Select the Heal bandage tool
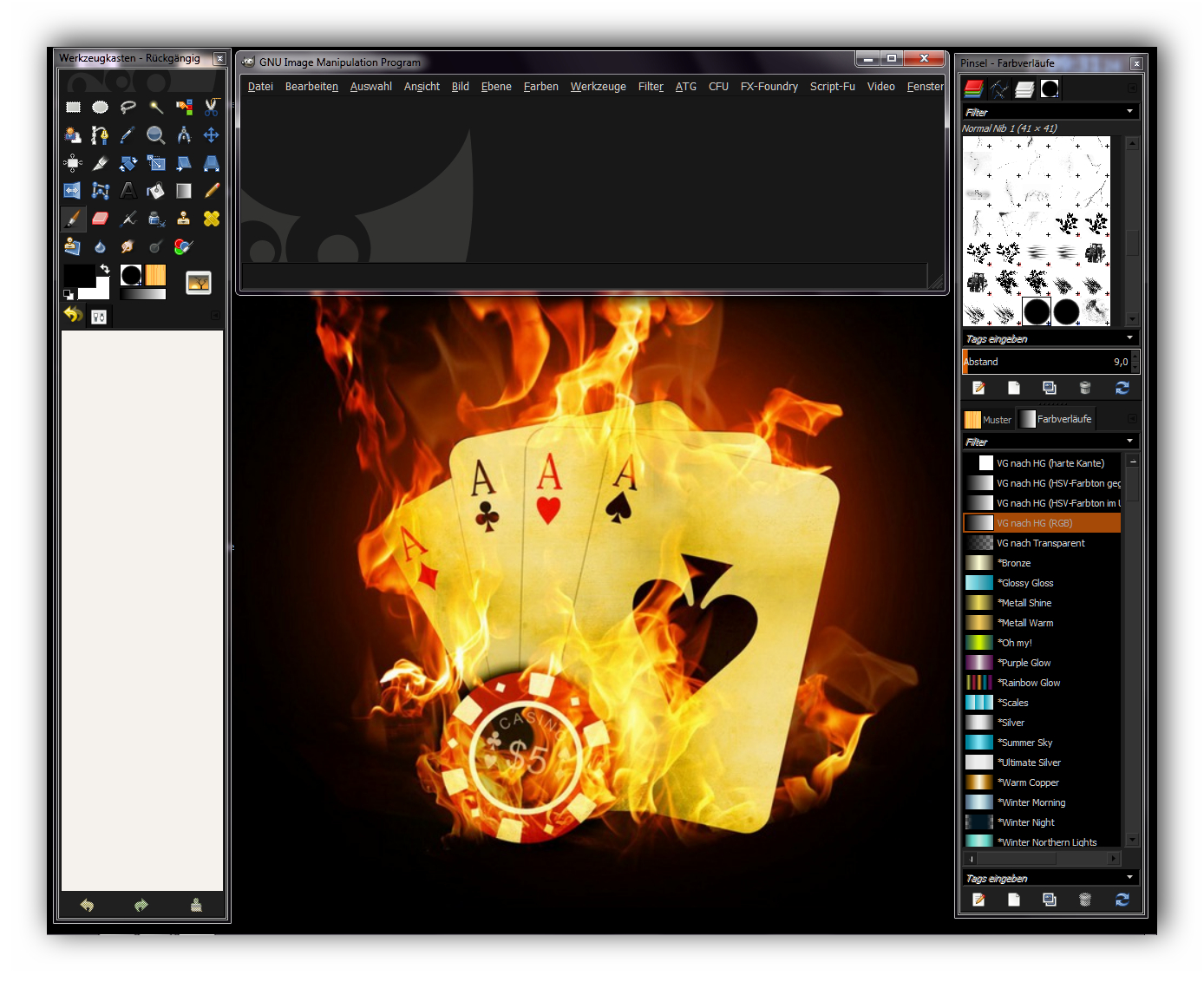Viewport: 1204px width, 982px height. click(212, 219)
